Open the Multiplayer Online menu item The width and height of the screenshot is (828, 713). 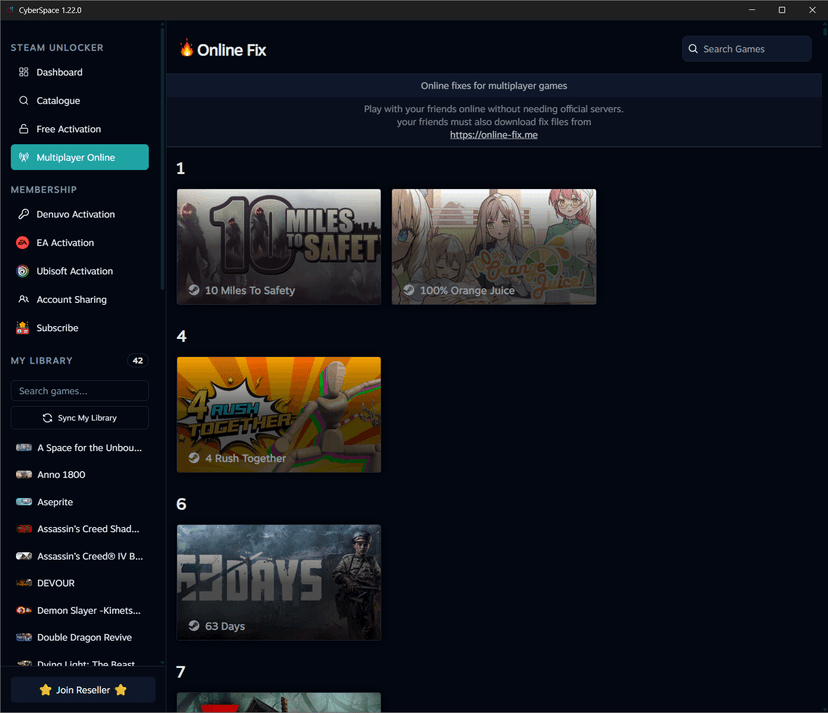click(79, 157)
